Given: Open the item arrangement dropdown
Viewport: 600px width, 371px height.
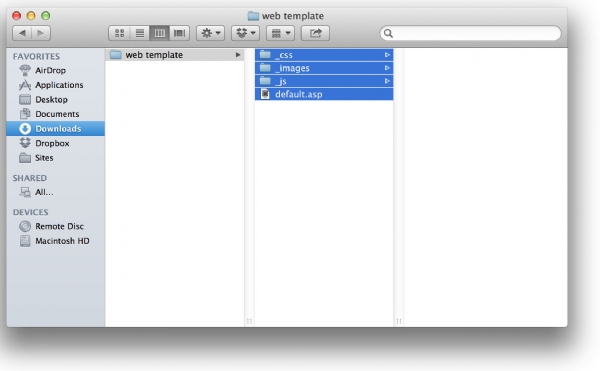Looking at the screenshot, I should pos(280,33).
